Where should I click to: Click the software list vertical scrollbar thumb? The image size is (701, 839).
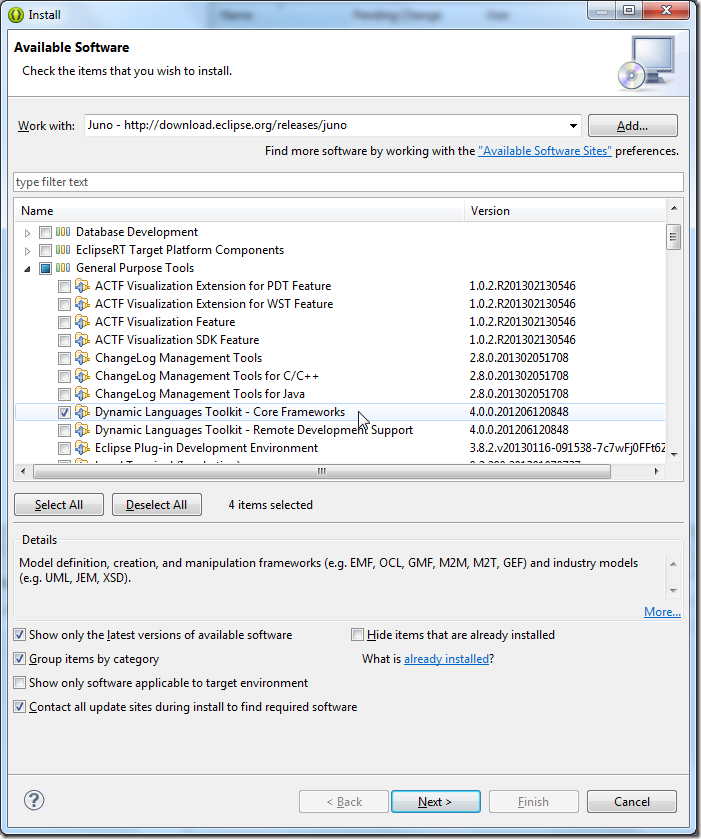coord(674,237)
